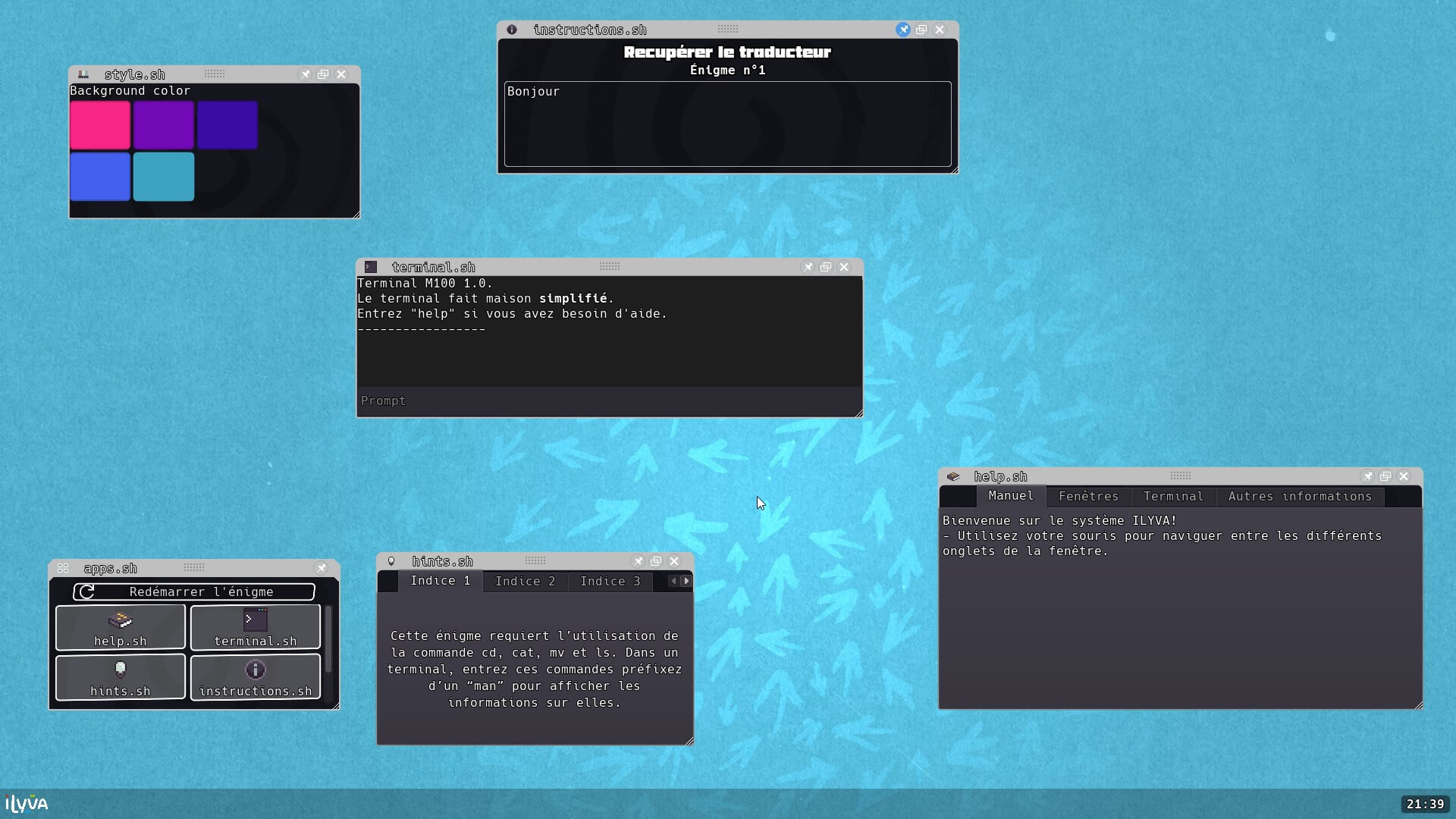Select the dark indigo background color swatch
This screenshot has width=1456, height=819.
227,125
